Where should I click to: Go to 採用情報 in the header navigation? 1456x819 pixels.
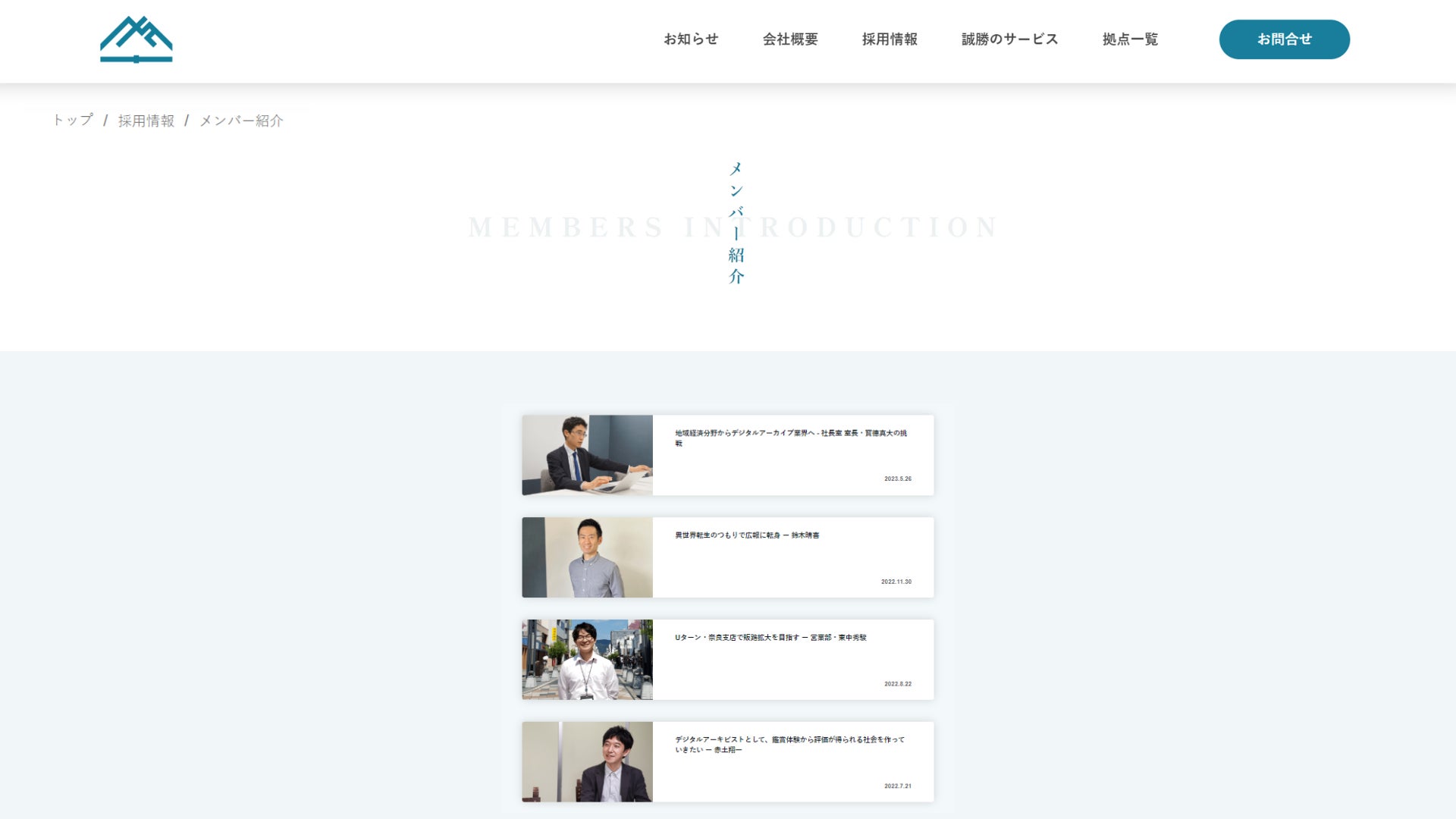890,39
